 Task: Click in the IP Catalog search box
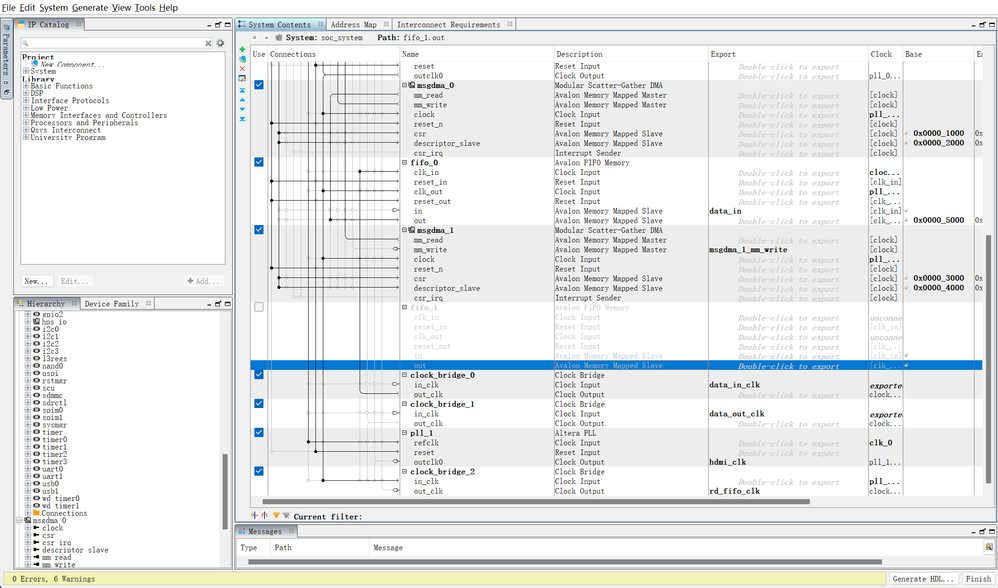110,43
